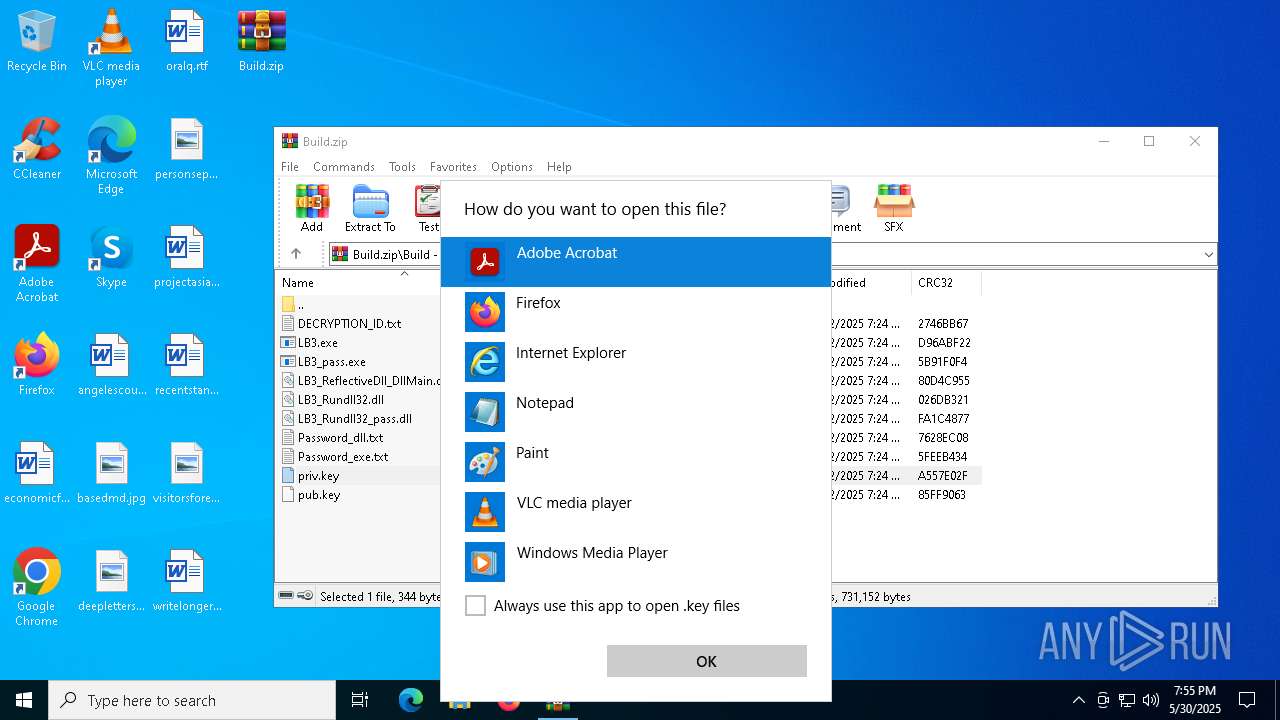Open the WinRAR File menu
Screen dimensions: 1280x720
click(x=290, y=167)
